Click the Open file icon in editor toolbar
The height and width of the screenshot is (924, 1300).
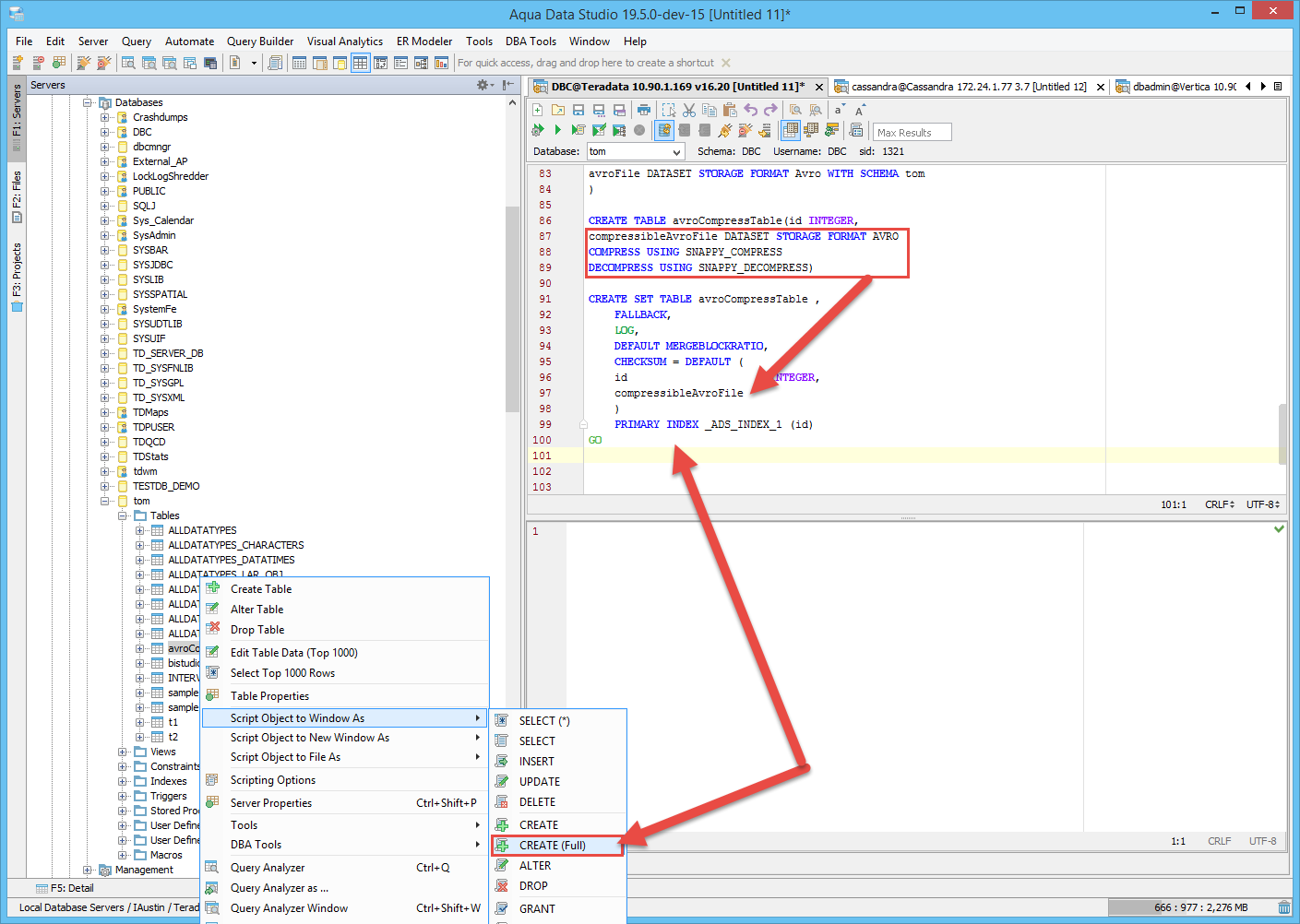(558, 110)
